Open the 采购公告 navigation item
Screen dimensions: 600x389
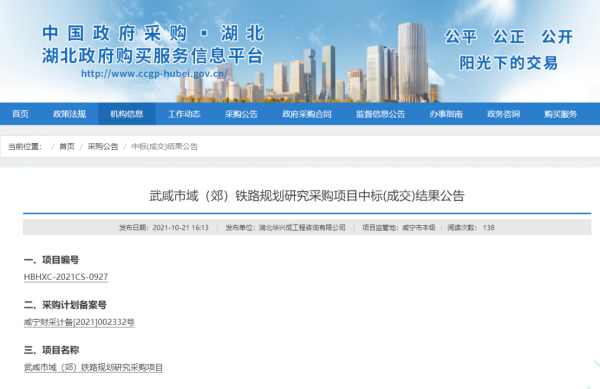[241, 114]
